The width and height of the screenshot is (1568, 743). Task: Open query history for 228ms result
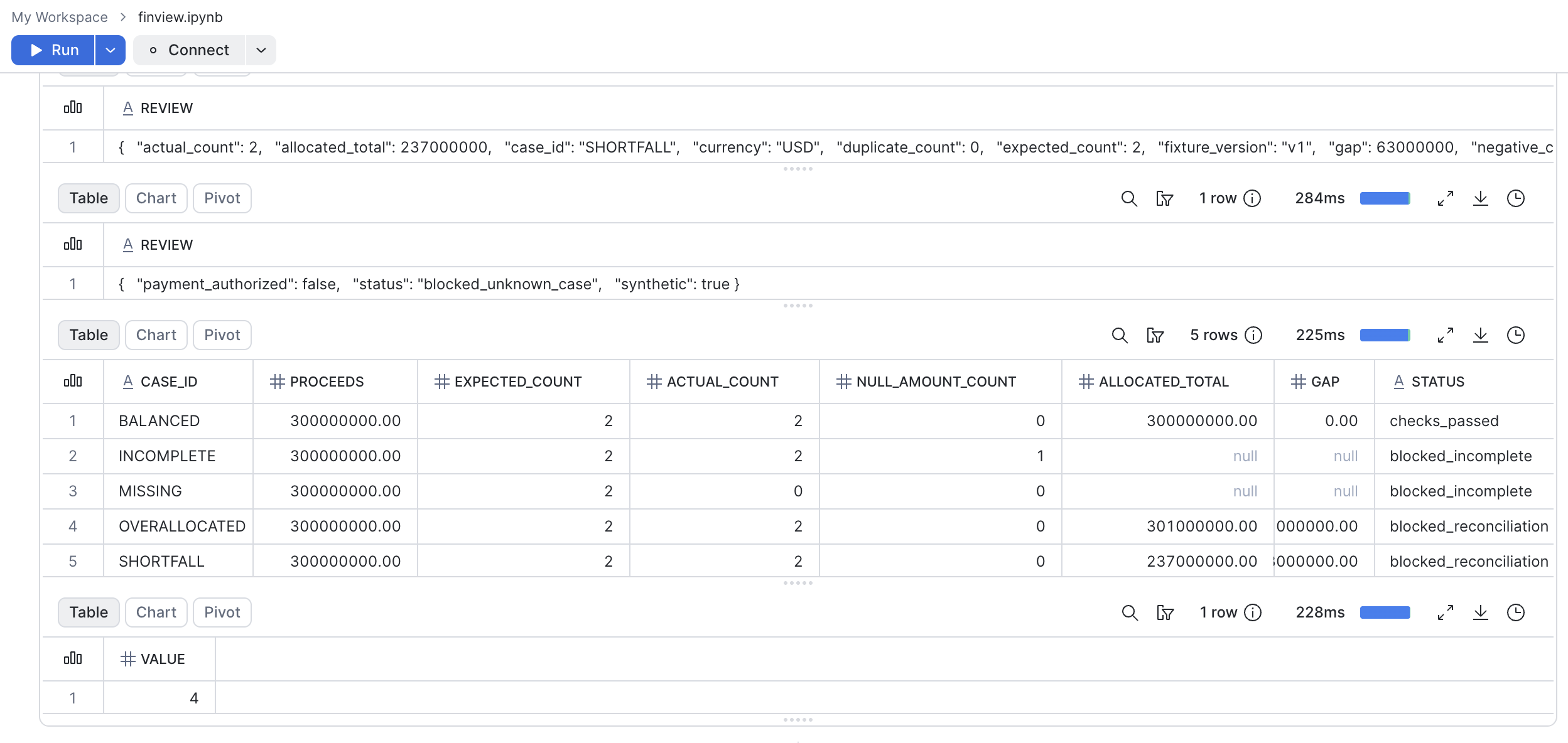[1516, 613]
